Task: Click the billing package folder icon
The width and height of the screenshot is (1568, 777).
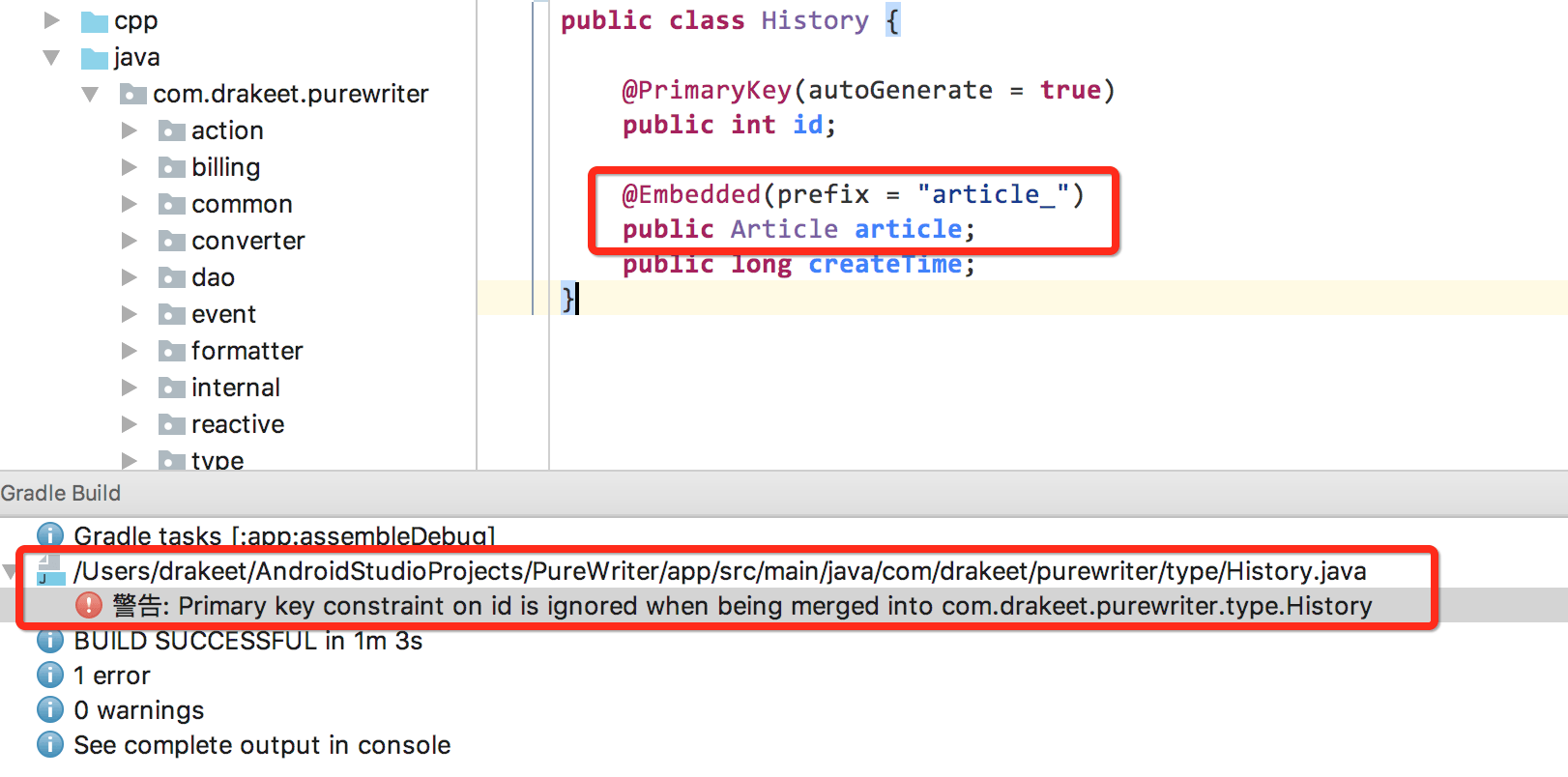Action: coord(171,168)
